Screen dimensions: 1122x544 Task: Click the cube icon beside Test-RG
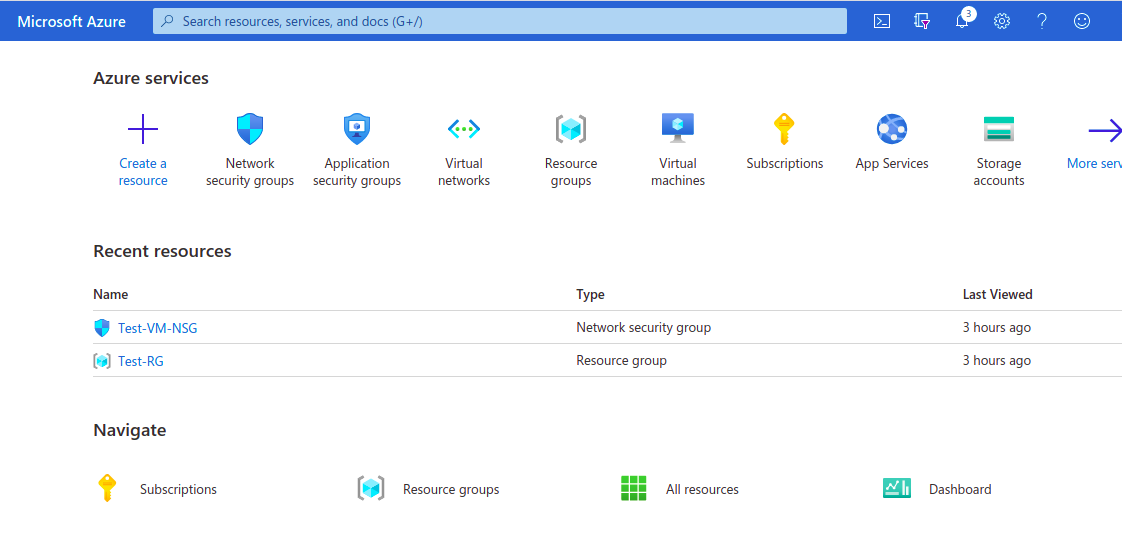click(102, 361)
